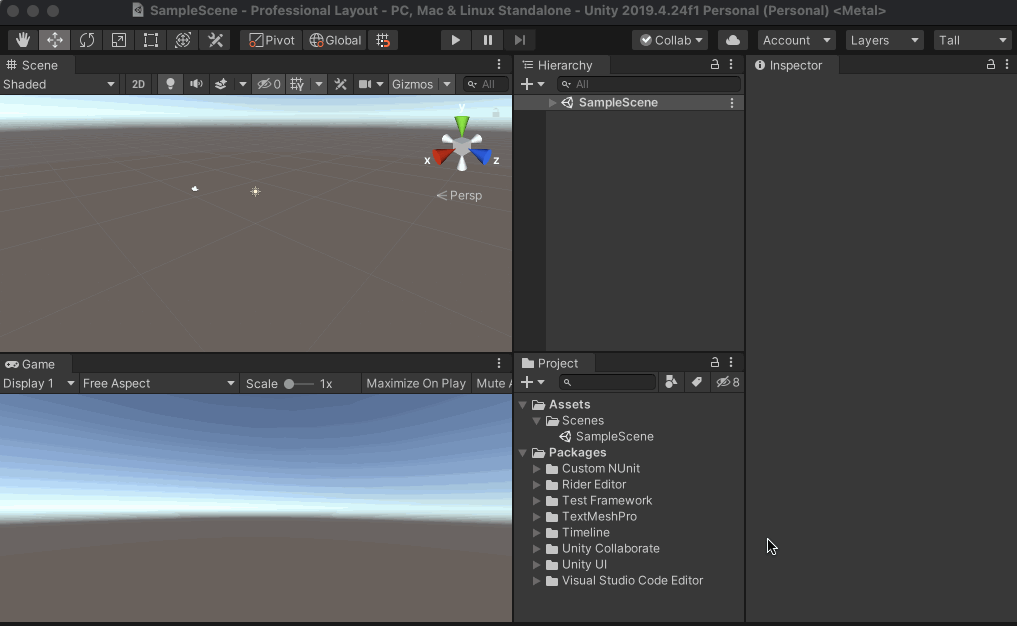Image resolution: width=1017 pixels, height=626 pixels.
Task: Toggle Maximize On Play
Action: (x=416, y=383)
